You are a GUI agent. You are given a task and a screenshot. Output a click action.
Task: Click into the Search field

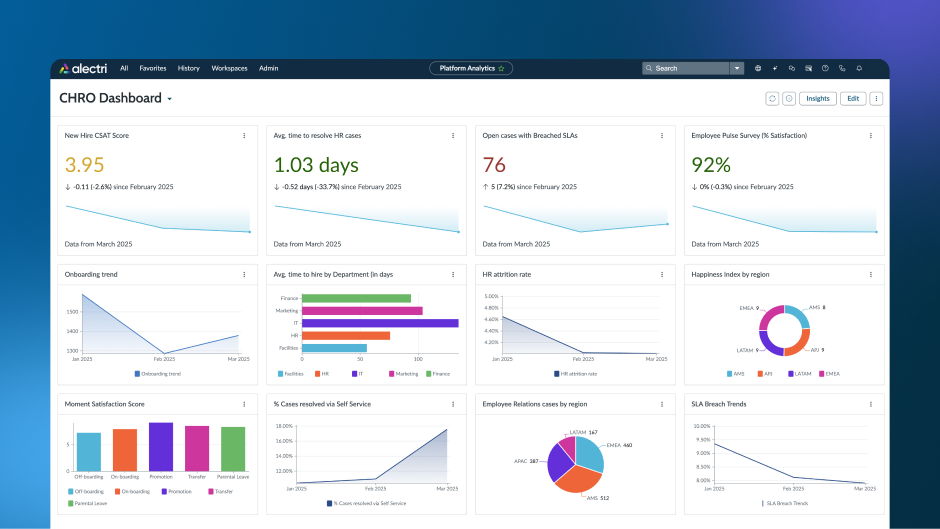pyautogui.click(x=686, y=68)
